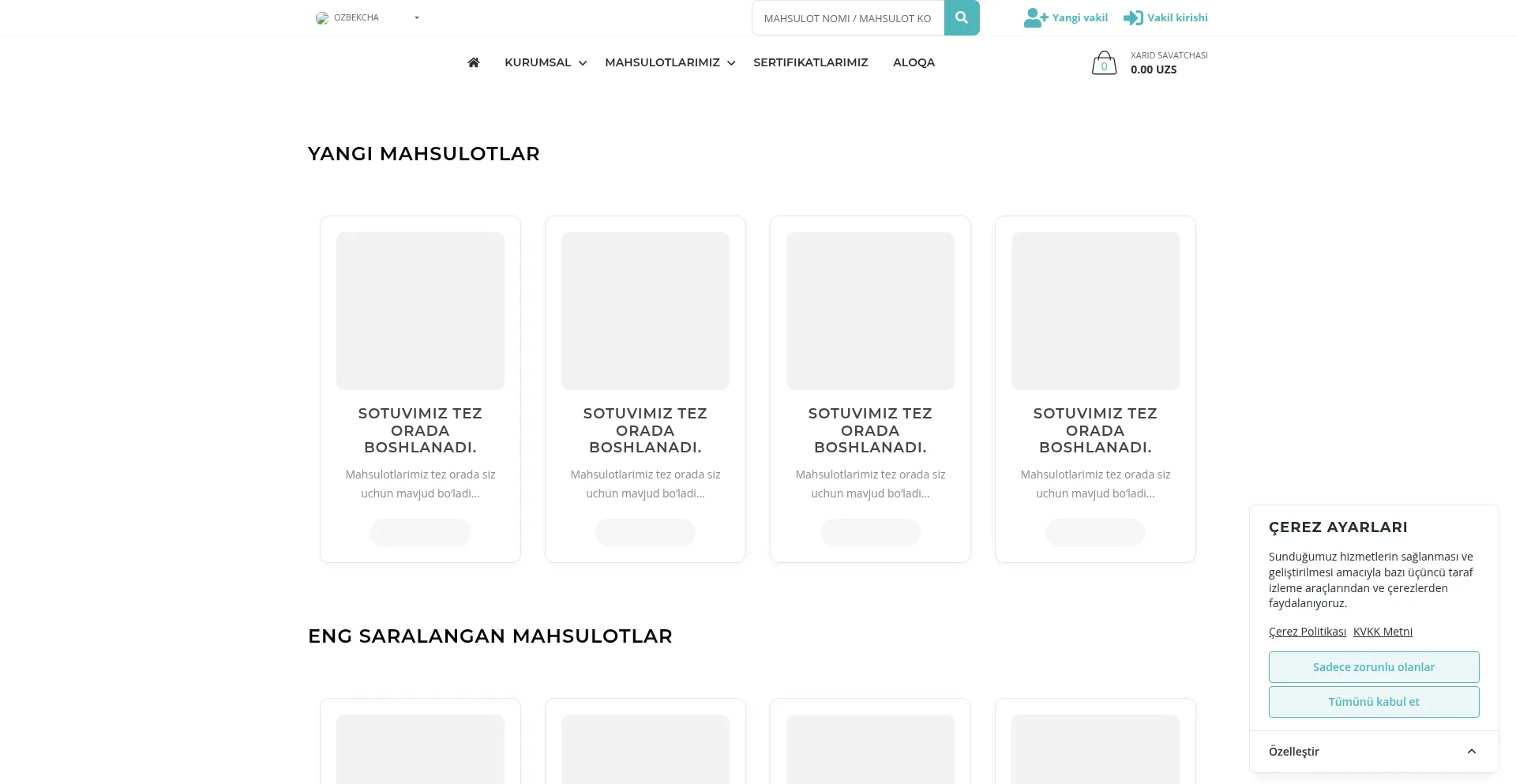1516x784 pixels.
Task: Expand the MAHSULOTLARIMIZ submenu
Action: pos(731,63)
